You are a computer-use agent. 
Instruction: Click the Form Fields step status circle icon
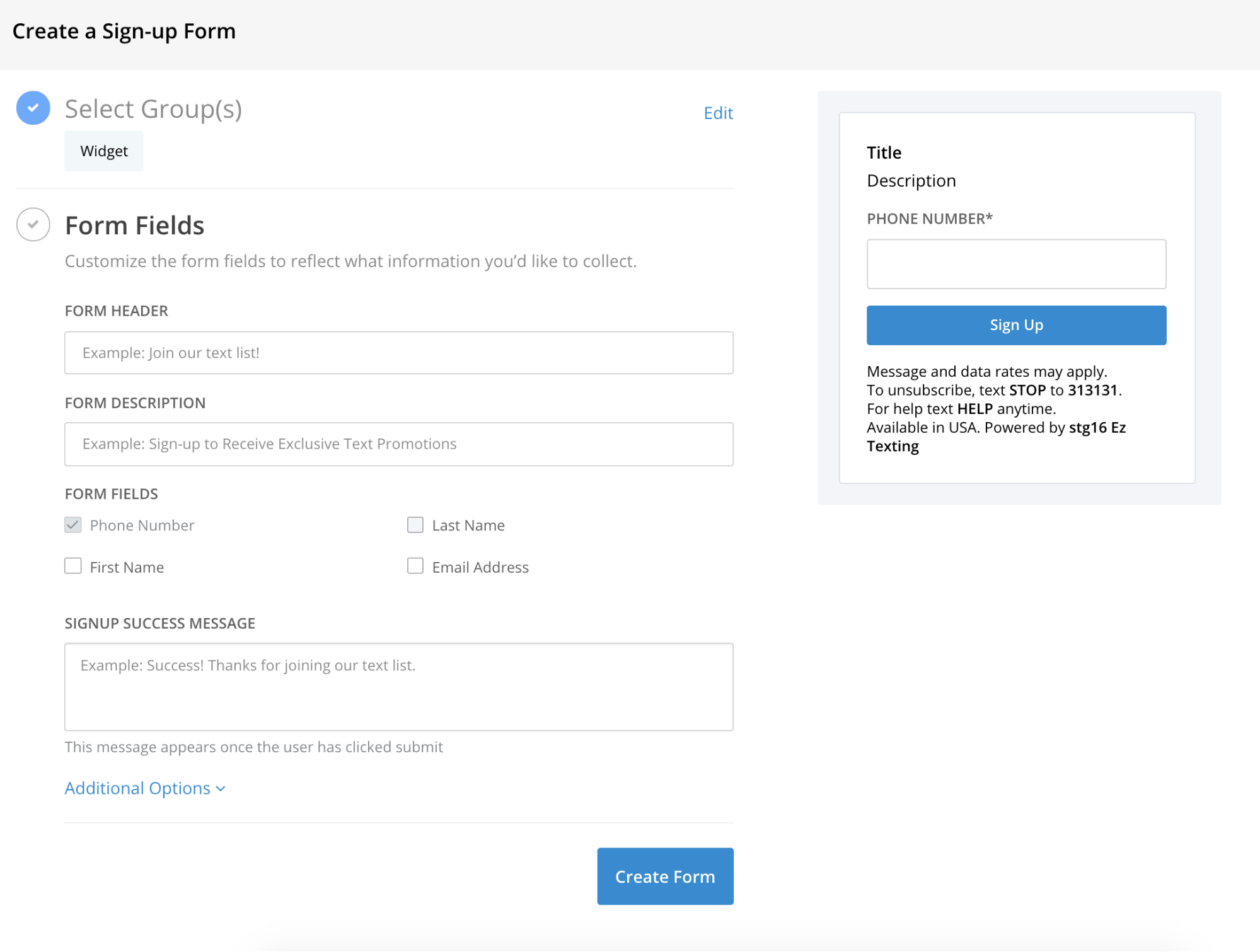(32, 224)
